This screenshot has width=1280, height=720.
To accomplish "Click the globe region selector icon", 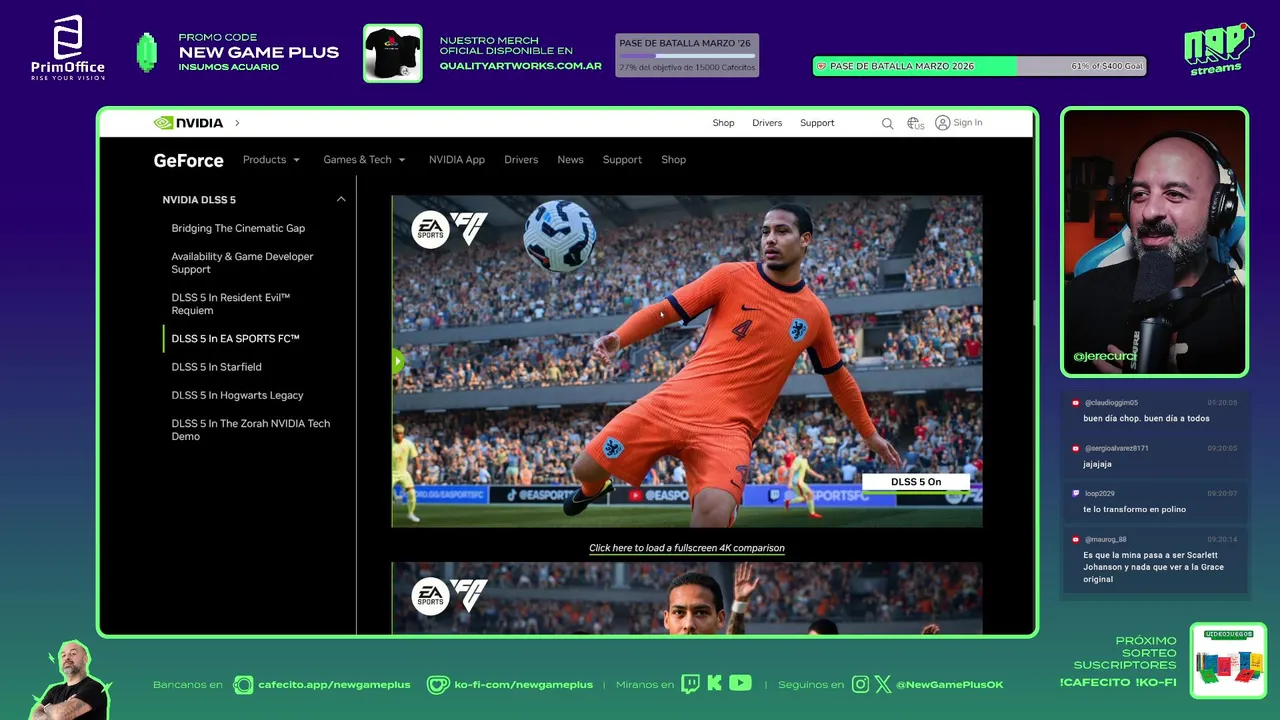I will coord(915,123).
